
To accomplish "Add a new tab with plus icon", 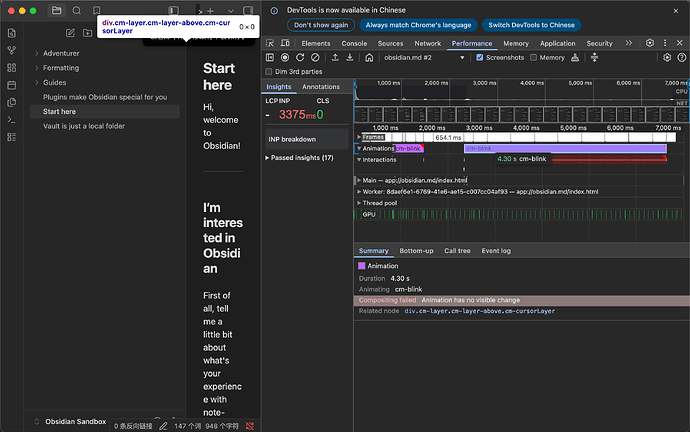I will (210, 11).
